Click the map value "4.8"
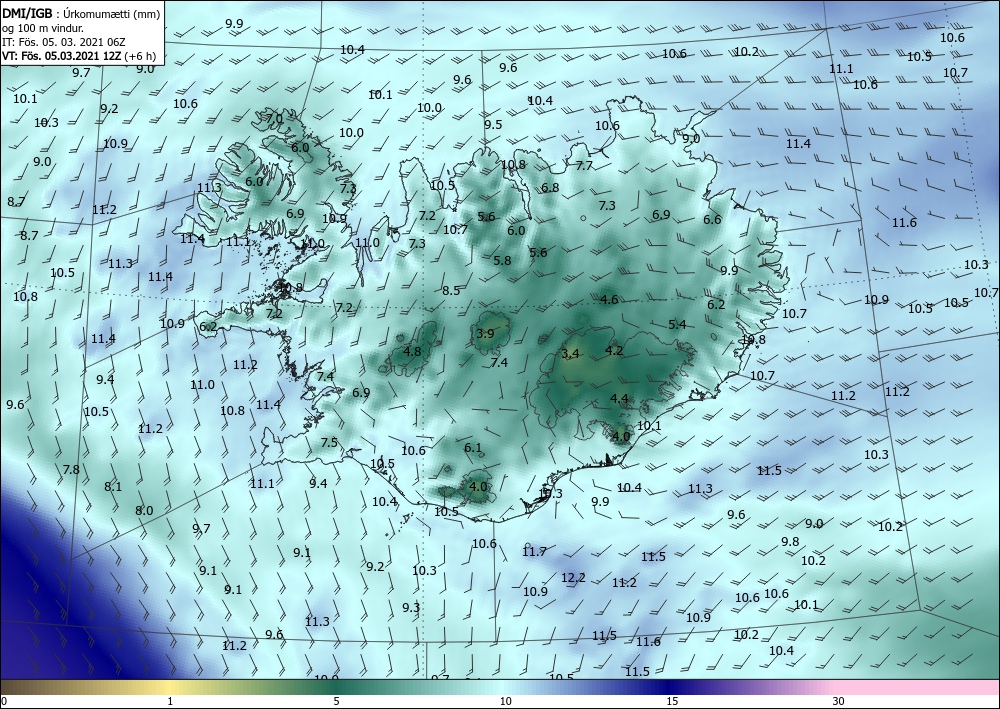 413,351
